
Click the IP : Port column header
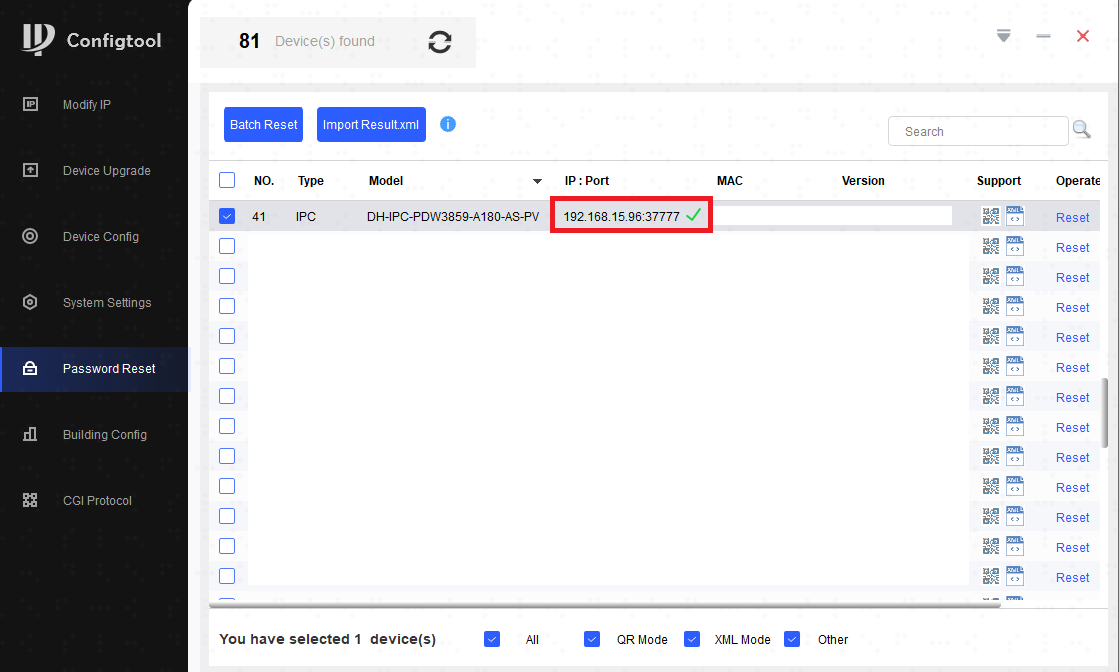(587, 180)
